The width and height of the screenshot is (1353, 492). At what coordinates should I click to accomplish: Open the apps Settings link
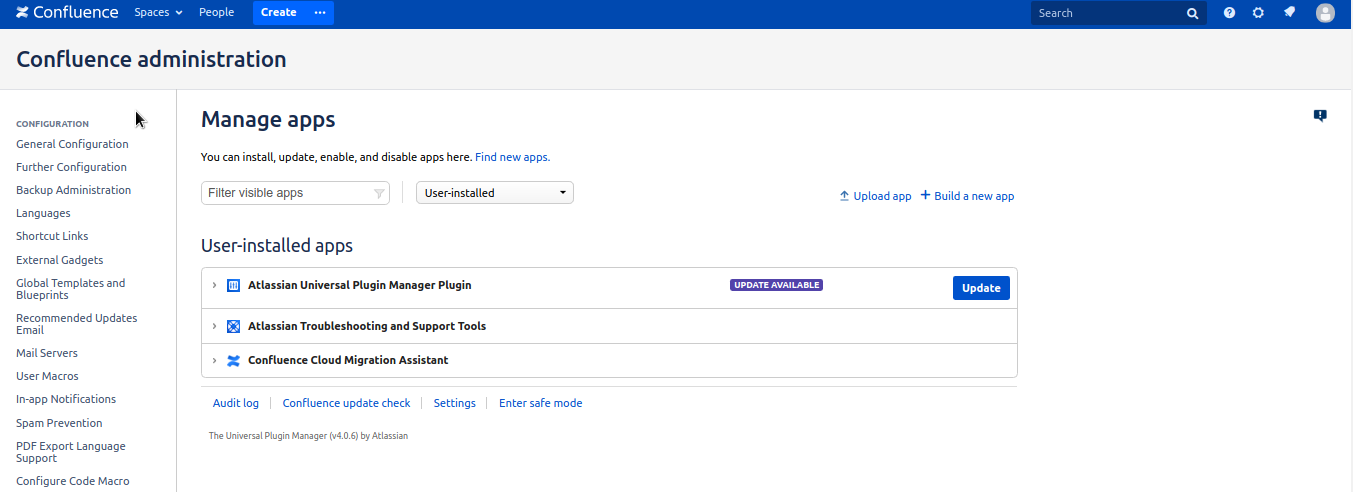(x=455, y=403)
